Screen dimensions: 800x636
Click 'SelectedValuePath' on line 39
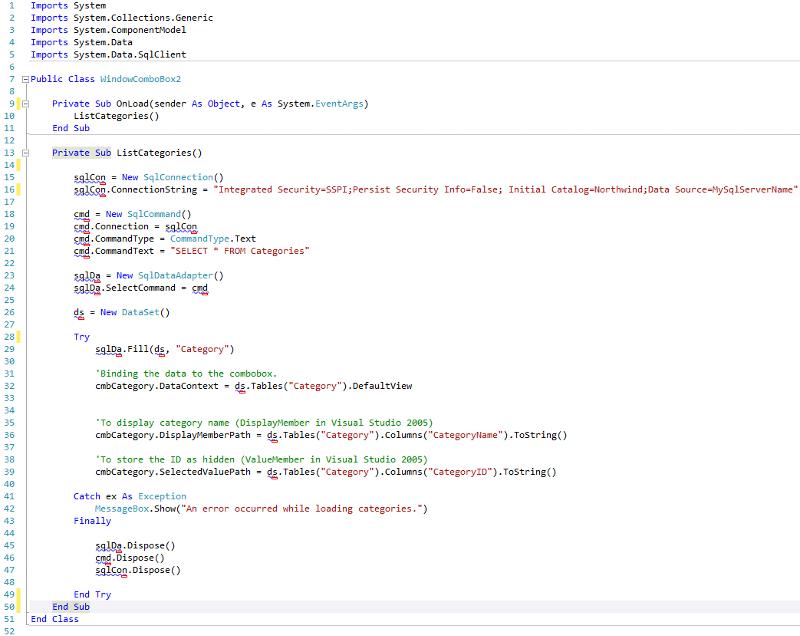[x=205, y=472]
